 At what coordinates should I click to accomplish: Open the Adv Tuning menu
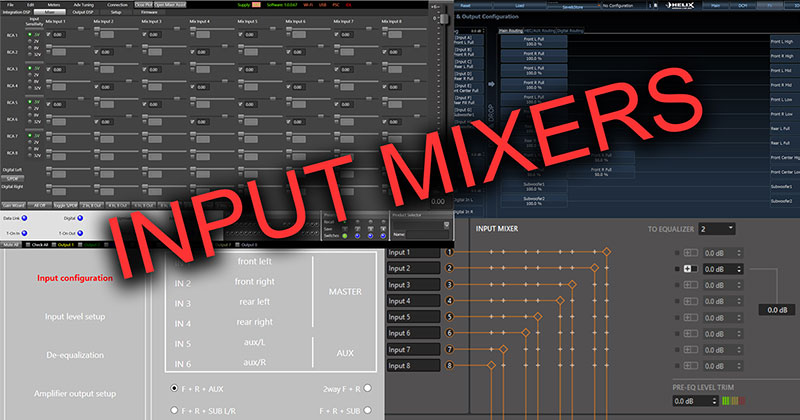[x=84, y=5]
